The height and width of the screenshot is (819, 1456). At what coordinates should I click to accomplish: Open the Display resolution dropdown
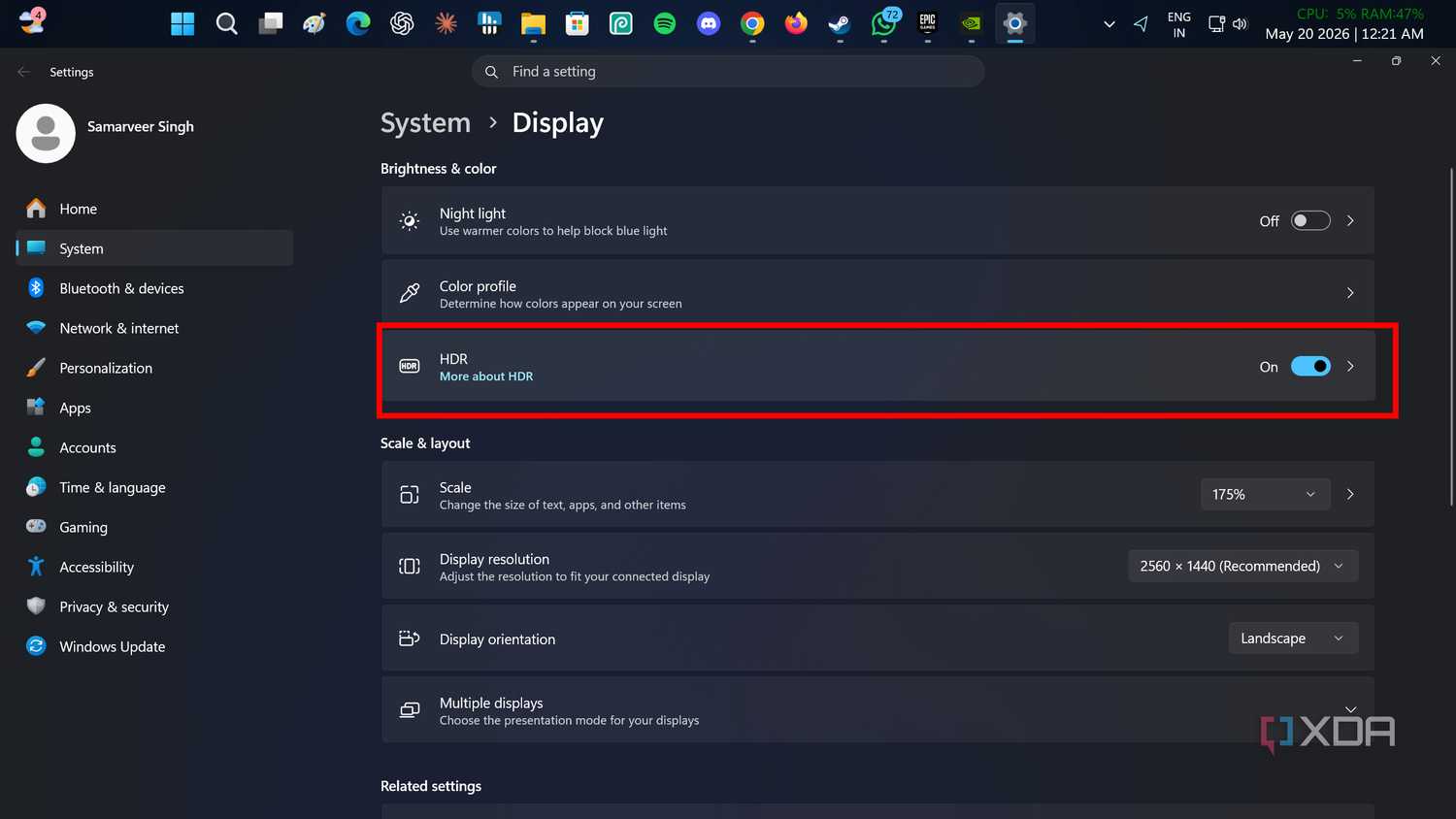click(x=1242, y=566)
